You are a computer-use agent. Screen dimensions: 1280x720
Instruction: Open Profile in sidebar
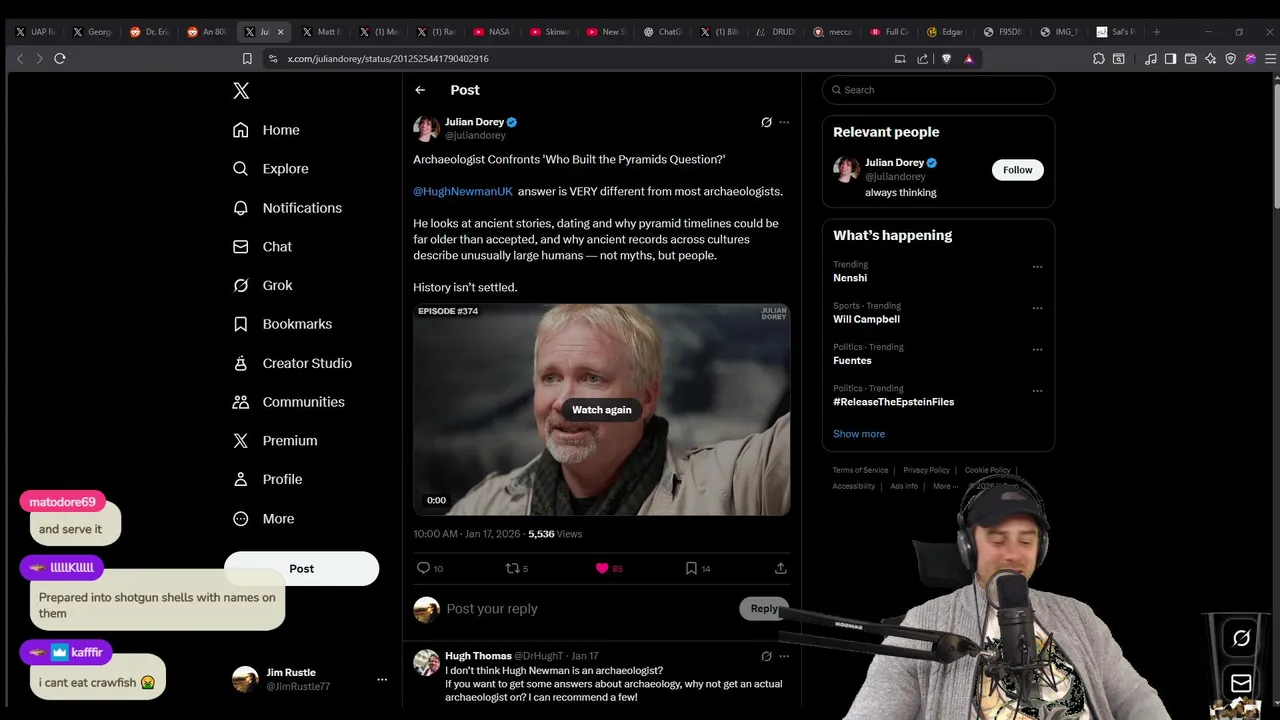point(267,480)
